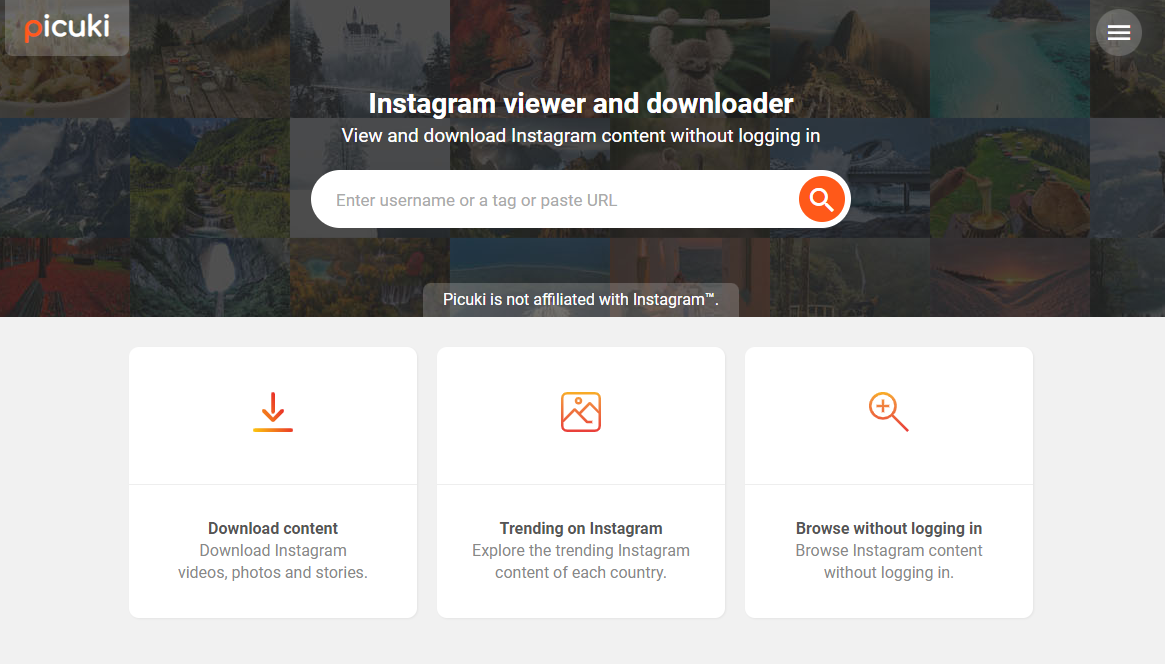Click the orange search button

[x=821, y=199]
